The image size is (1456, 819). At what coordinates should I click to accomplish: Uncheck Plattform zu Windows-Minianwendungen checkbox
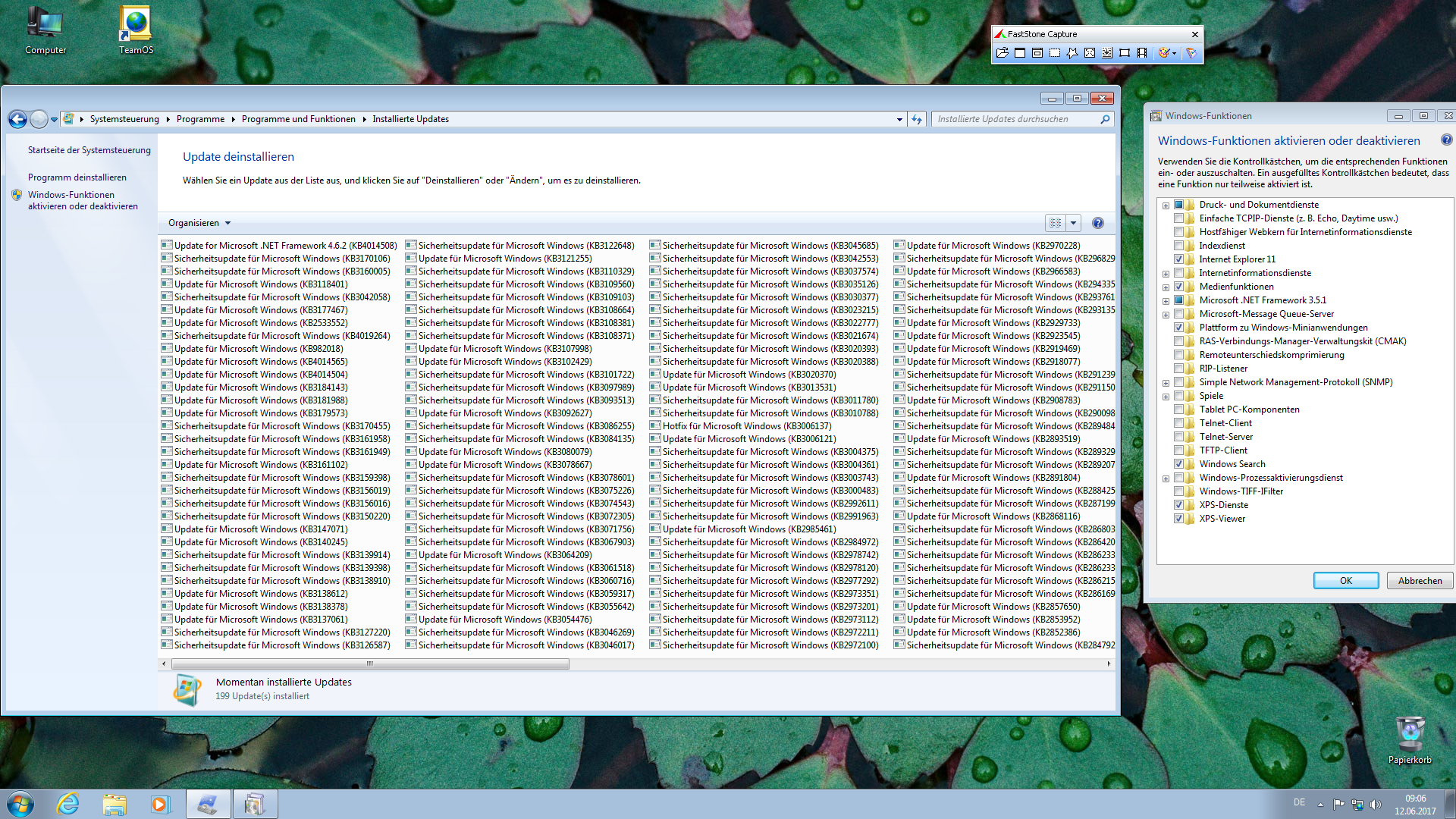[x=1178, y=328]
